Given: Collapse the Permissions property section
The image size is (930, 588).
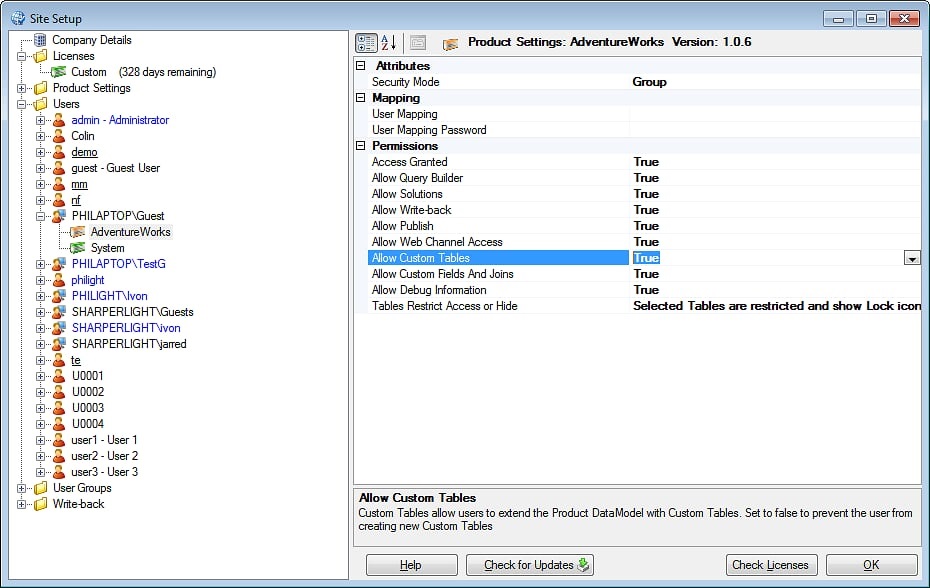Looking at the screenshot, I should [x=361, y=146].
